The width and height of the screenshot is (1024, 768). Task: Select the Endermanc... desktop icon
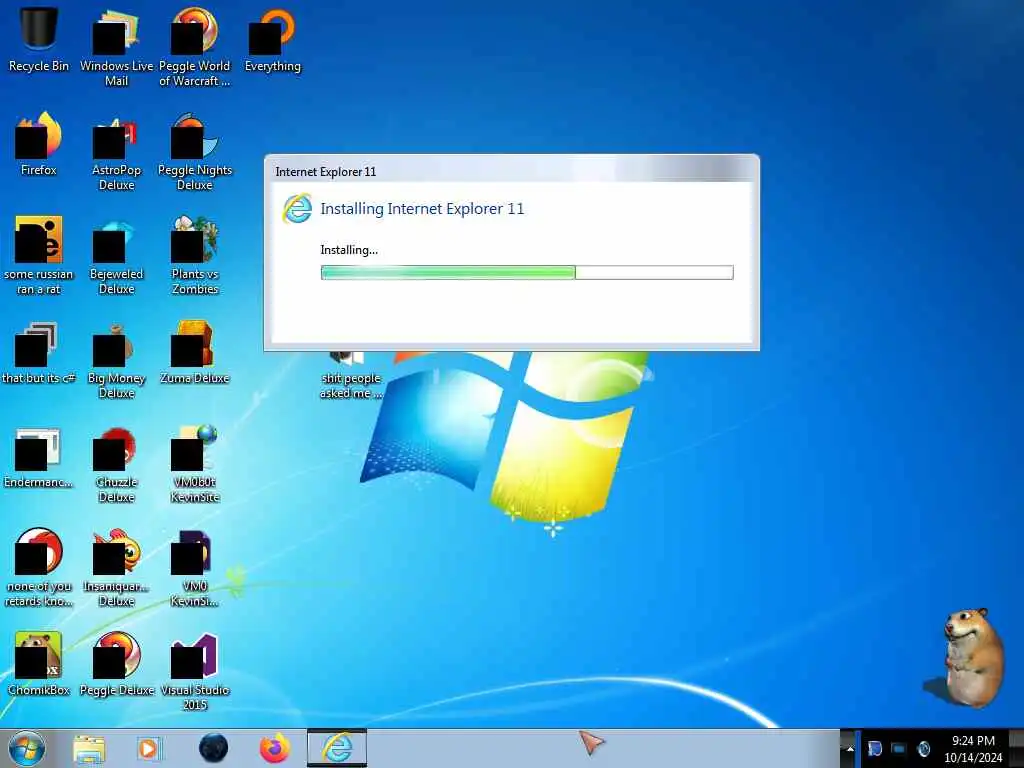tap(39, 456)
